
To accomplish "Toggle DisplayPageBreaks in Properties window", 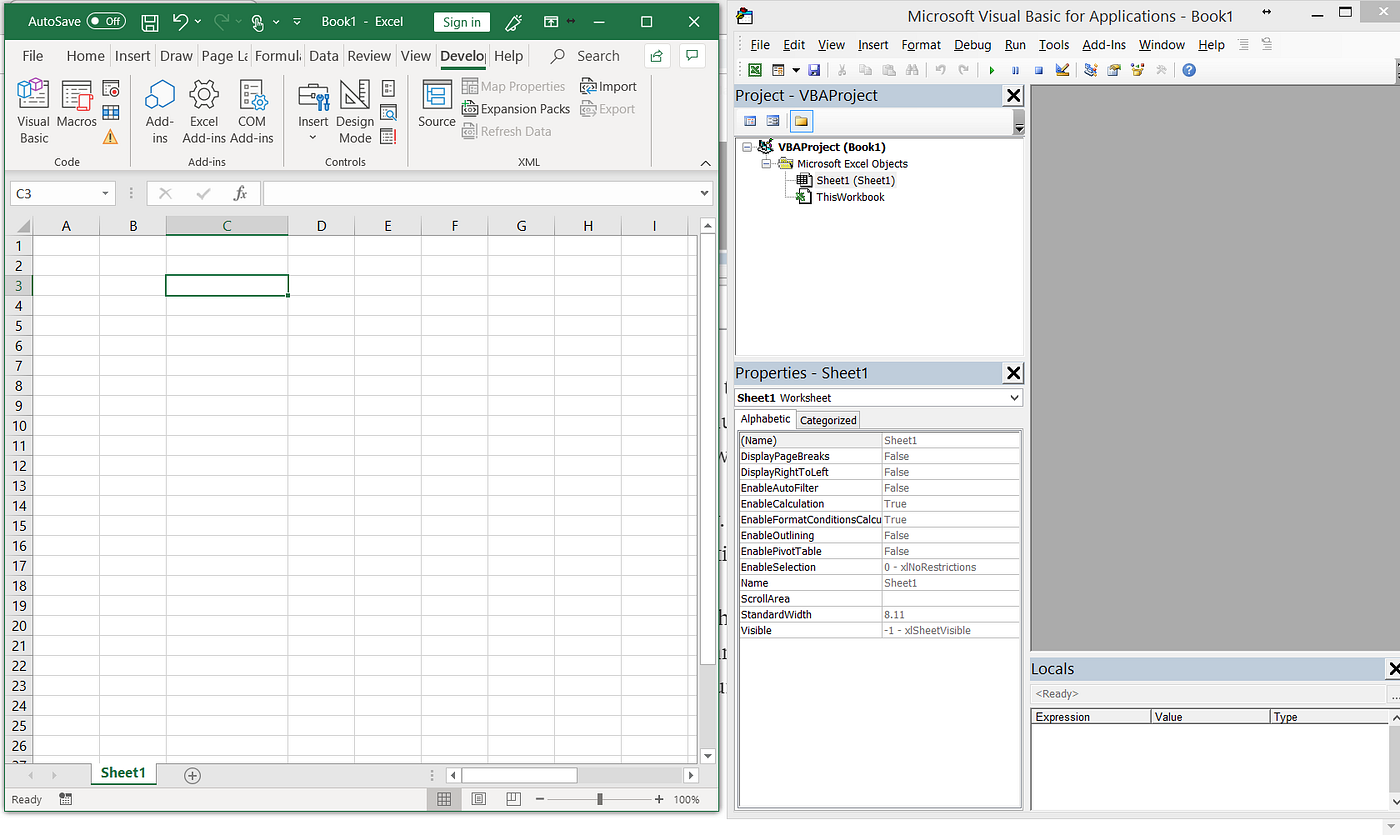I will [950, 455].
